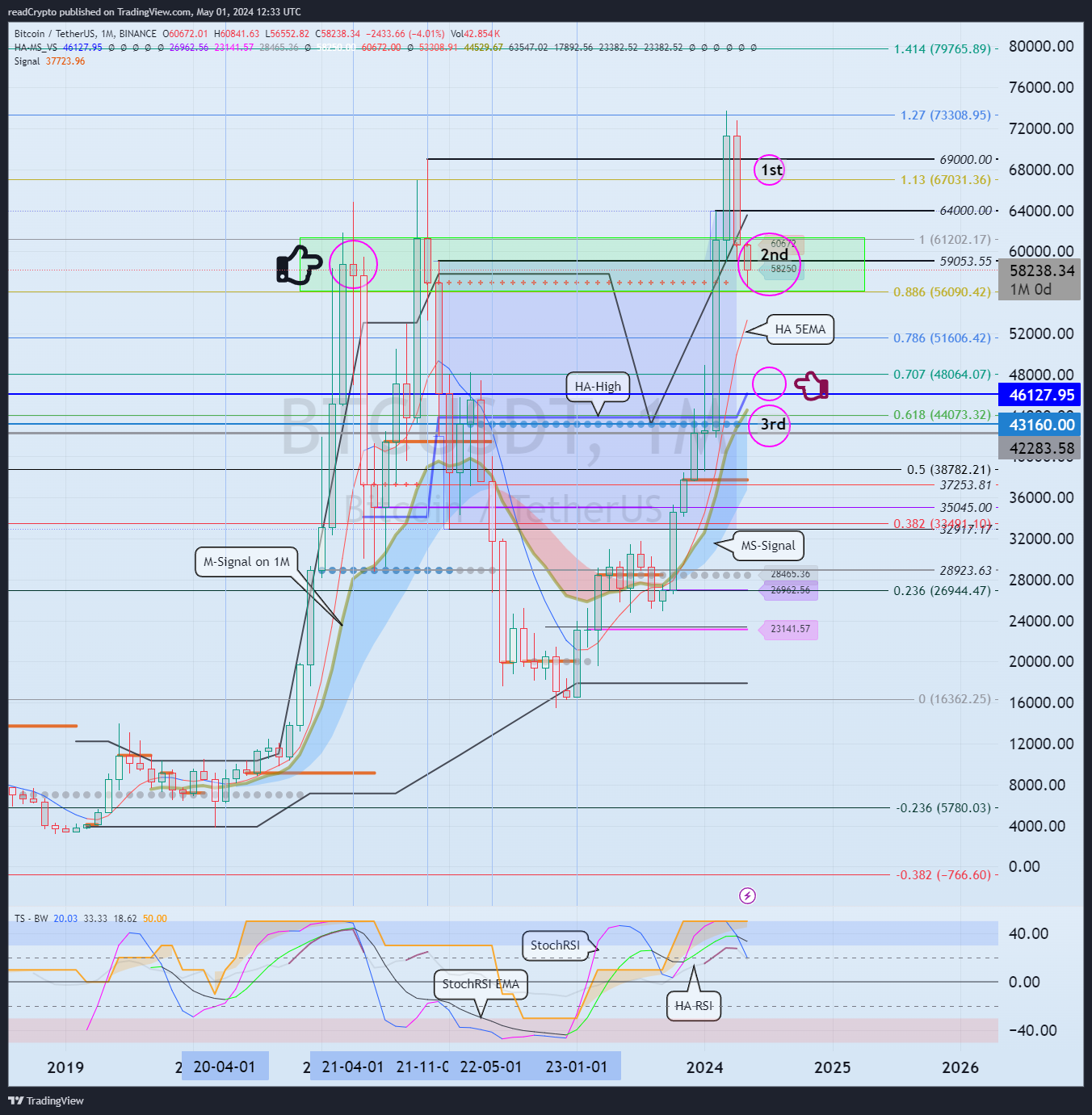Click the TradingView logo at bottom left
This screenshot has width=1092, height=1115.
point(46,1100)
